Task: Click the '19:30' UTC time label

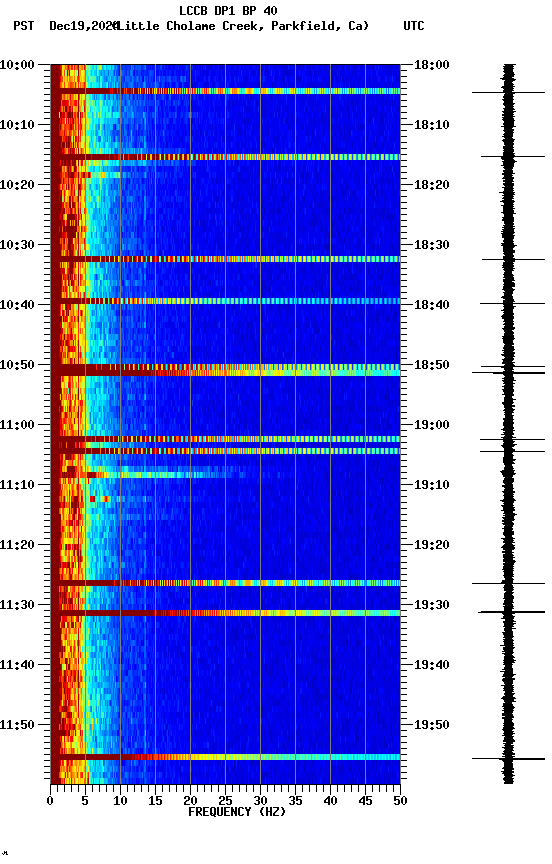Action: 432,605
